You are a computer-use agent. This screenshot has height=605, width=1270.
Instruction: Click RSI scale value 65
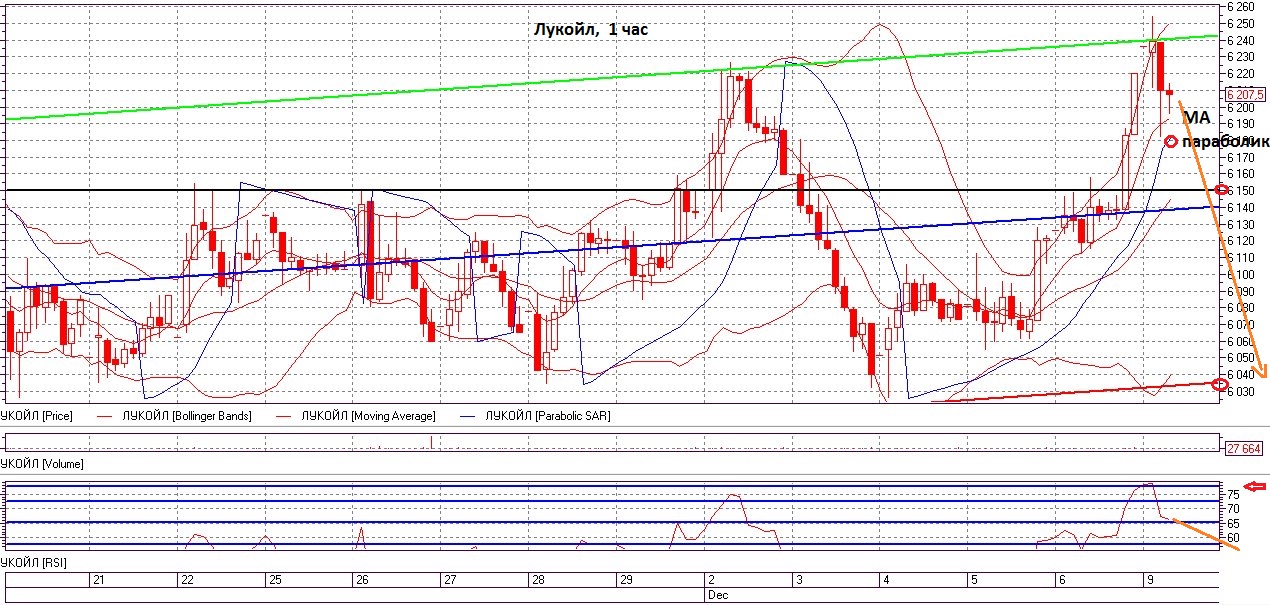(1234, 523)
